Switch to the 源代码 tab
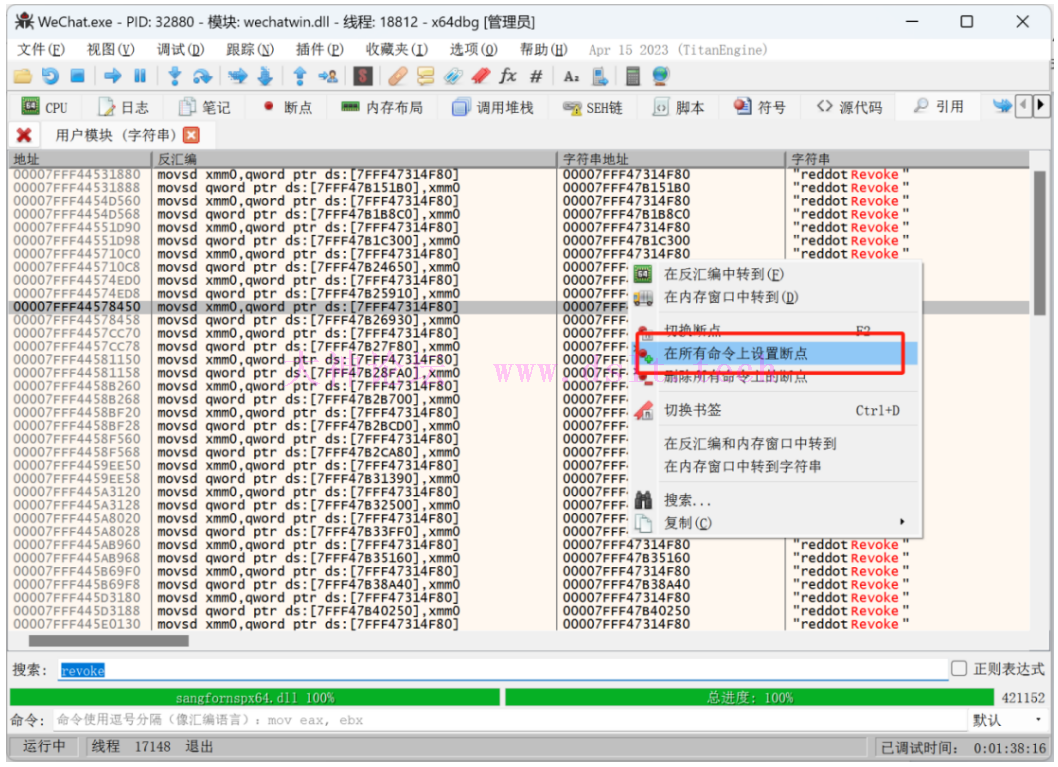Viewport: 1058px width, 767px height. [x=850, y=107]
